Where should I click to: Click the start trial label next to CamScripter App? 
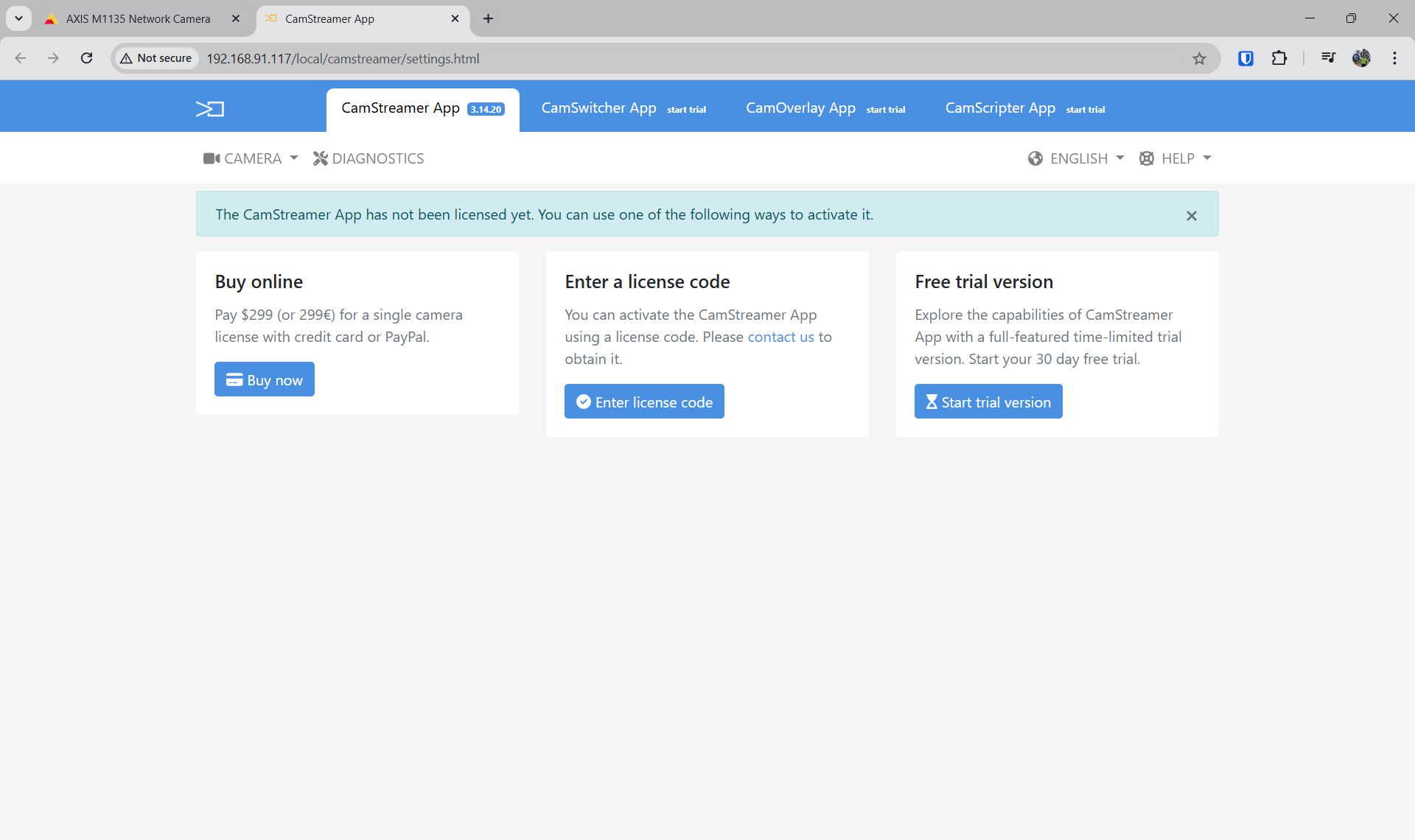[1085, 110]
